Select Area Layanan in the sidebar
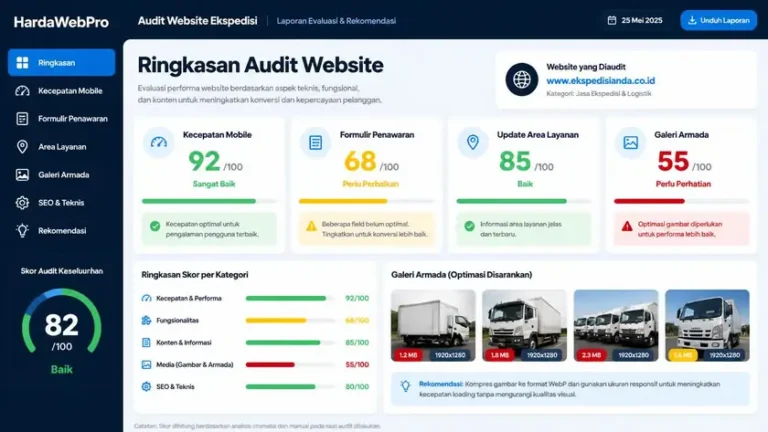Screen dimensions: 768x432 pyautogui.click(x=61, y=146)
